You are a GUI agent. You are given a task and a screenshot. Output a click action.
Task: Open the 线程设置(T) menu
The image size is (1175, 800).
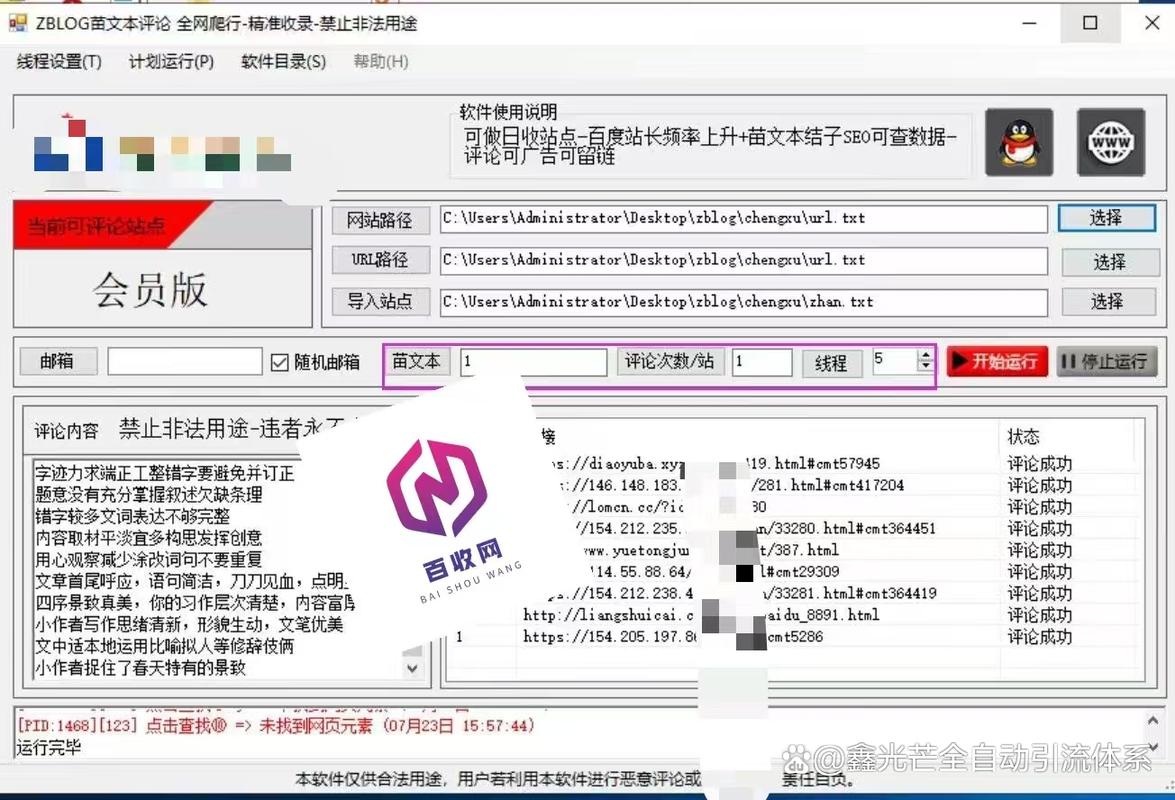tap(59, 62)
